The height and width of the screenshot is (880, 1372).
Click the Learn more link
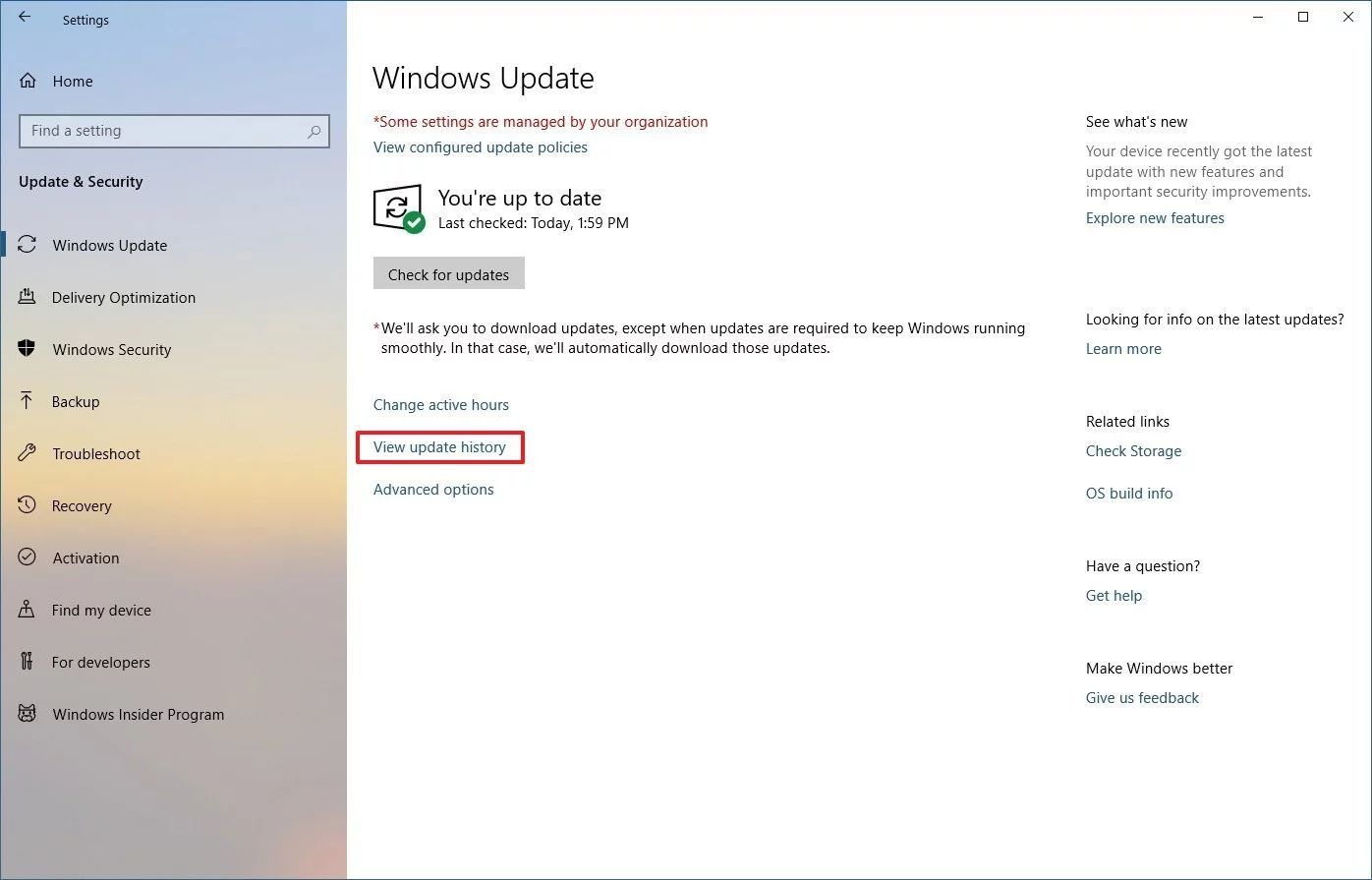tap(1123, 349)
